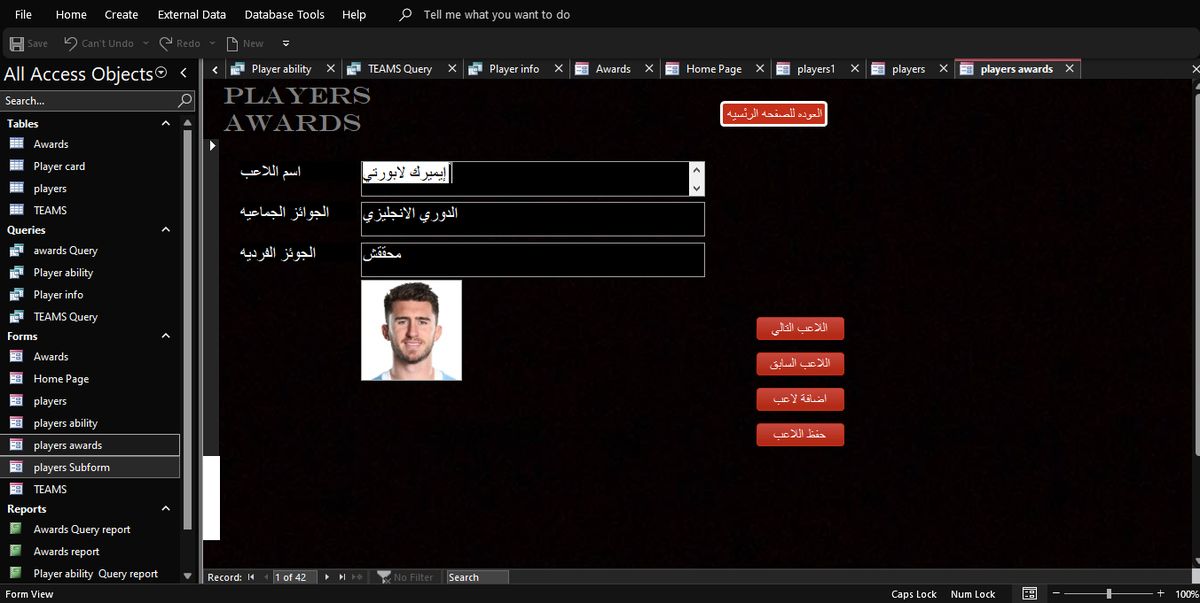Click the الجوائز الجماعيه team awards field

533,219
